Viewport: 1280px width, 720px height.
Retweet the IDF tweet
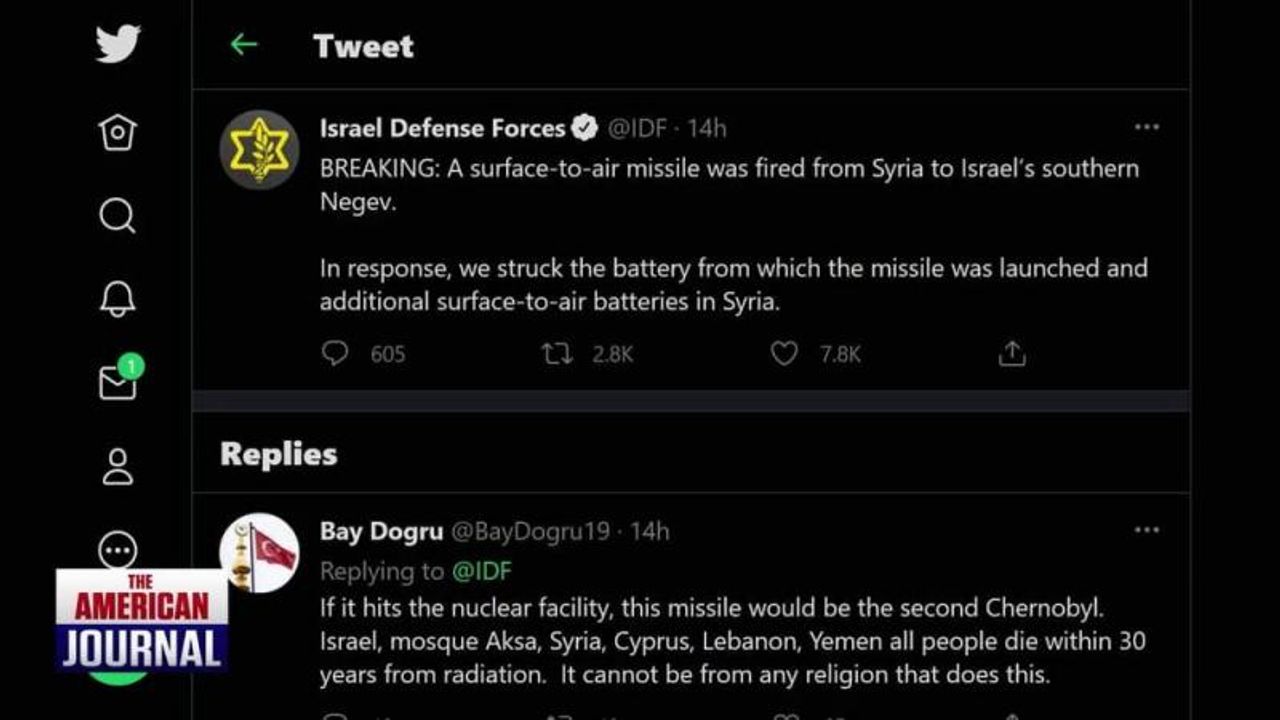click(557, 353)
